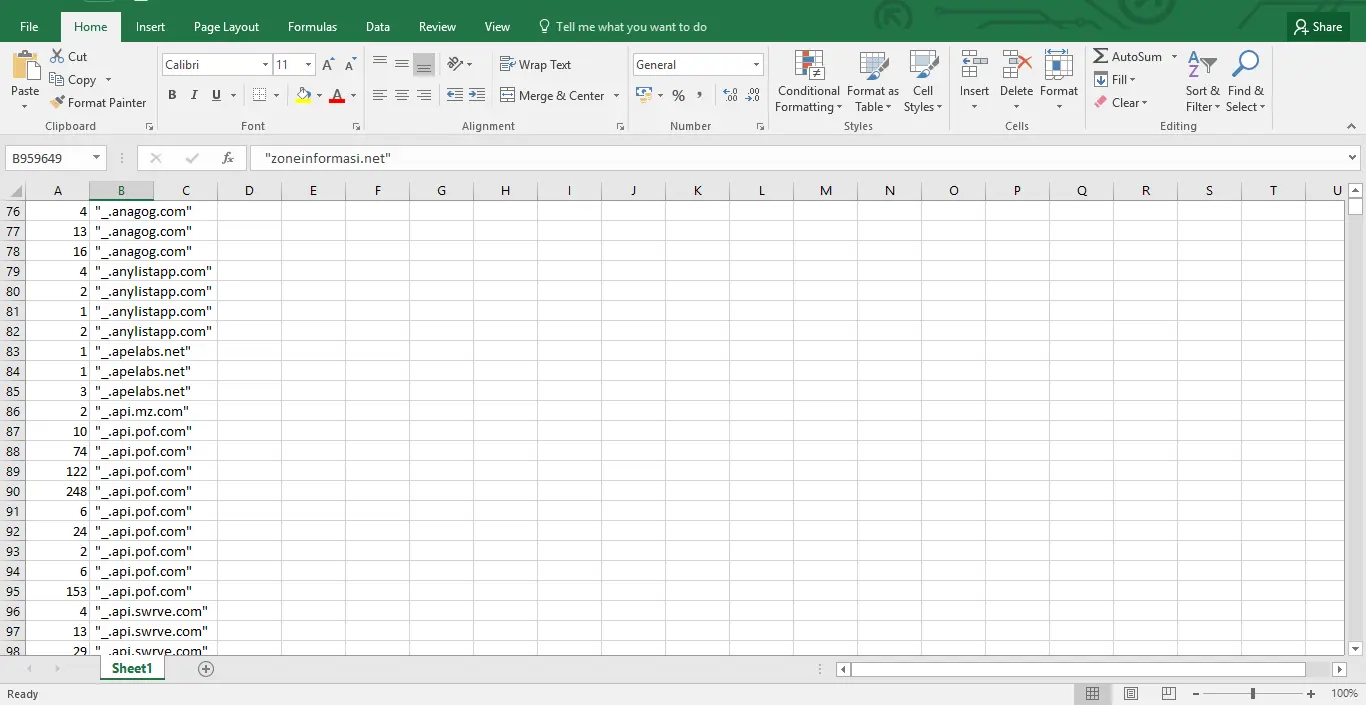1366x705 pixels.
Task: Apply Percent Style number format
Action: (678, 95)
